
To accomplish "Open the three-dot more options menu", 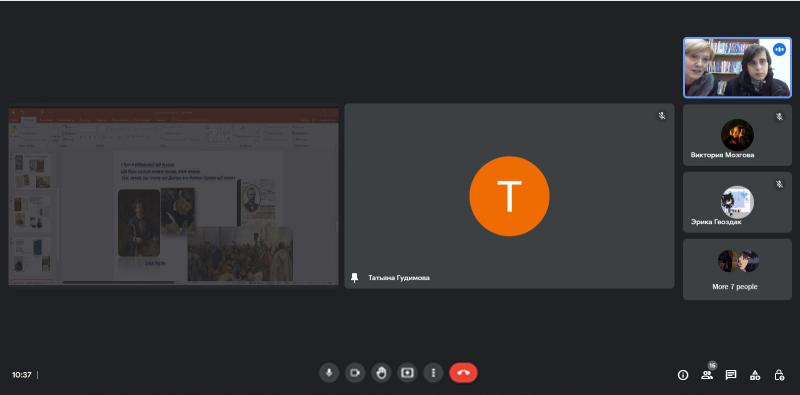I will (433, 373).
